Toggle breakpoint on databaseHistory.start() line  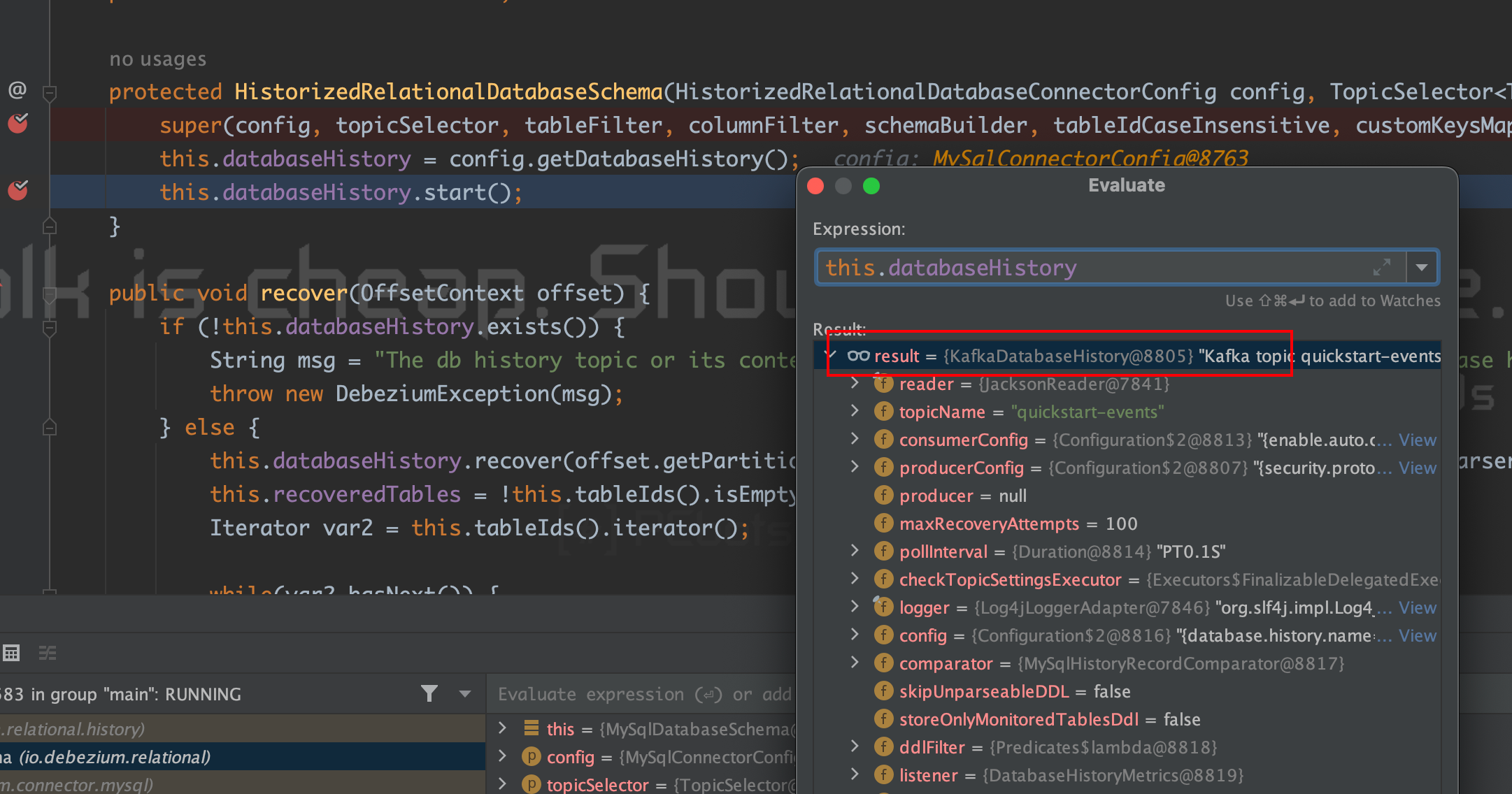pos(17,190)
